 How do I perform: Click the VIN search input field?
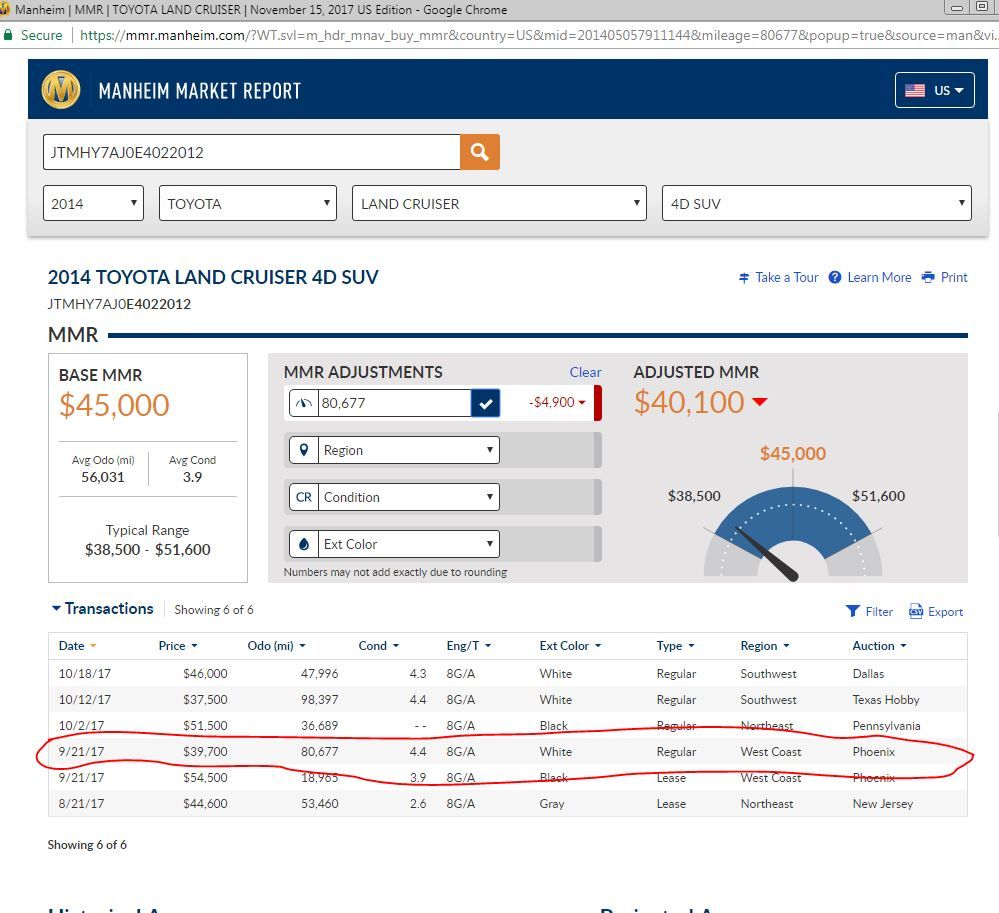252,152
